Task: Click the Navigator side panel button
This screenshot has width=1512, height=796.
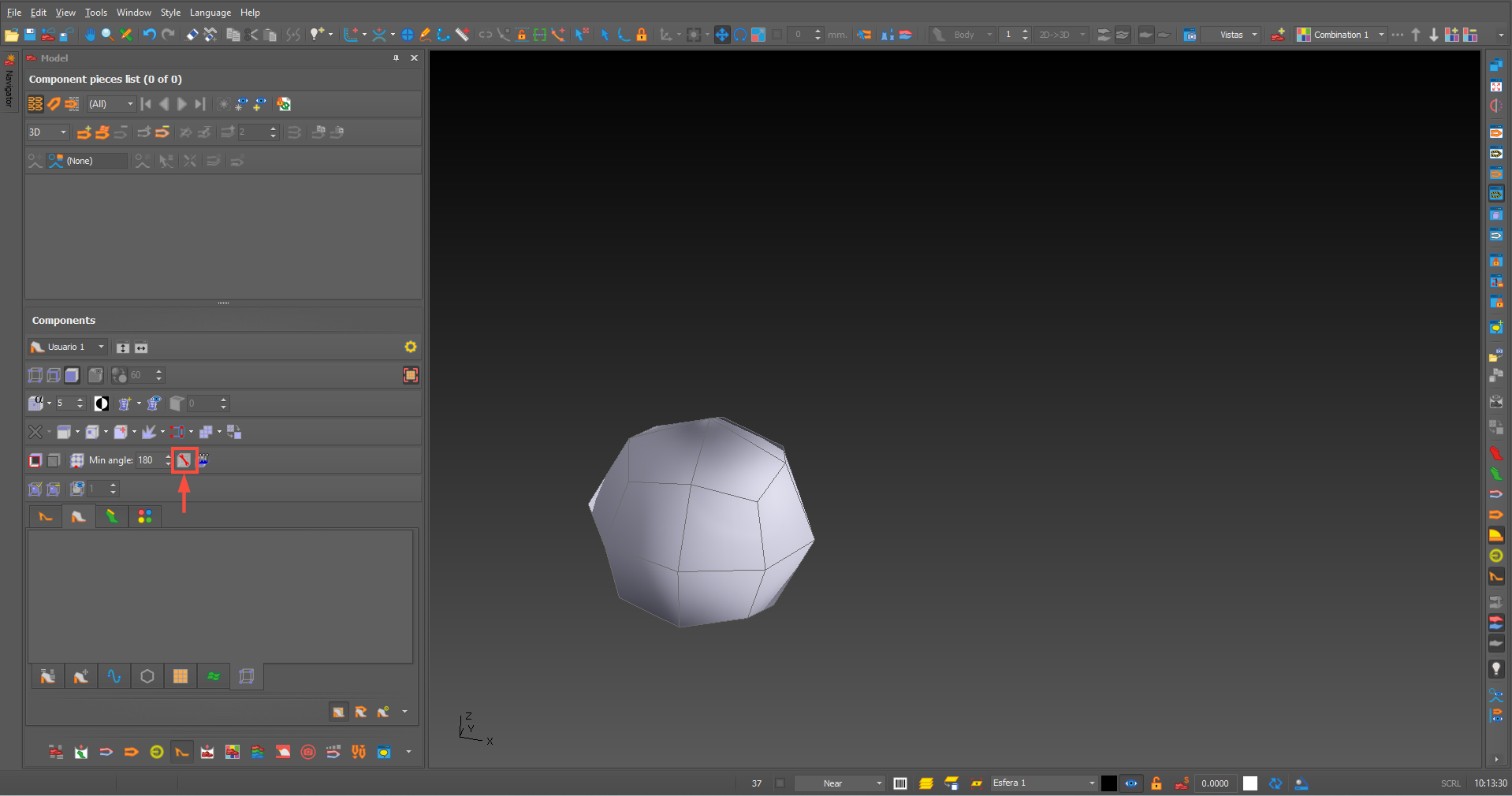Action: click(9, 82)
